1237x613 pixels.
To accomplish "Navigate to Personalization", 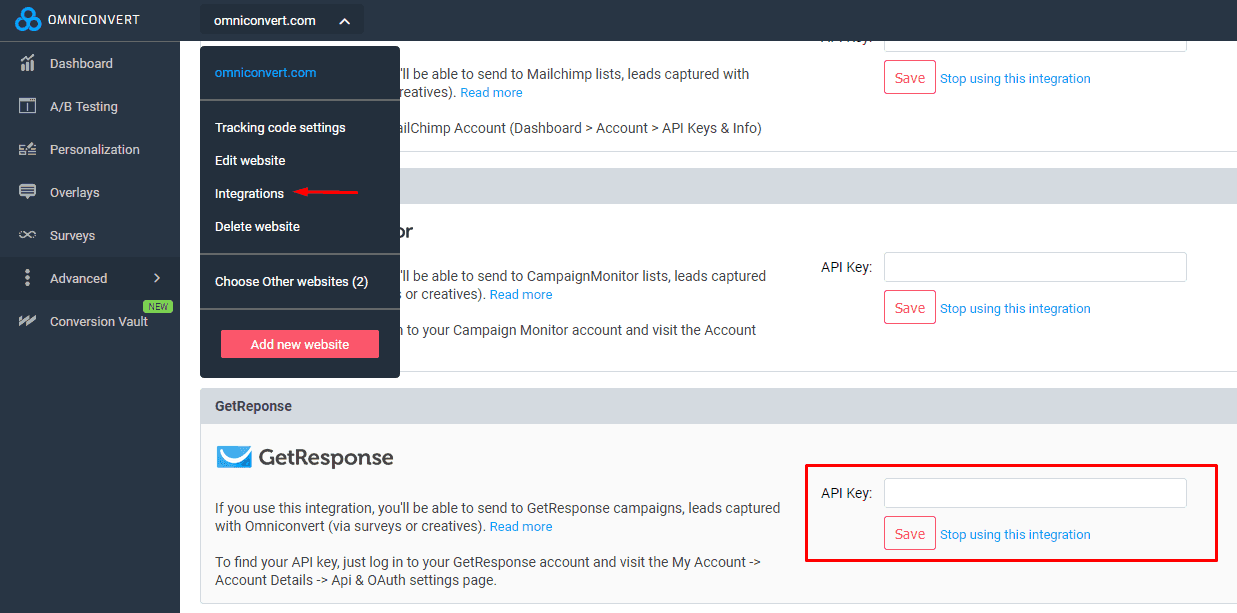I will (95, 149).
